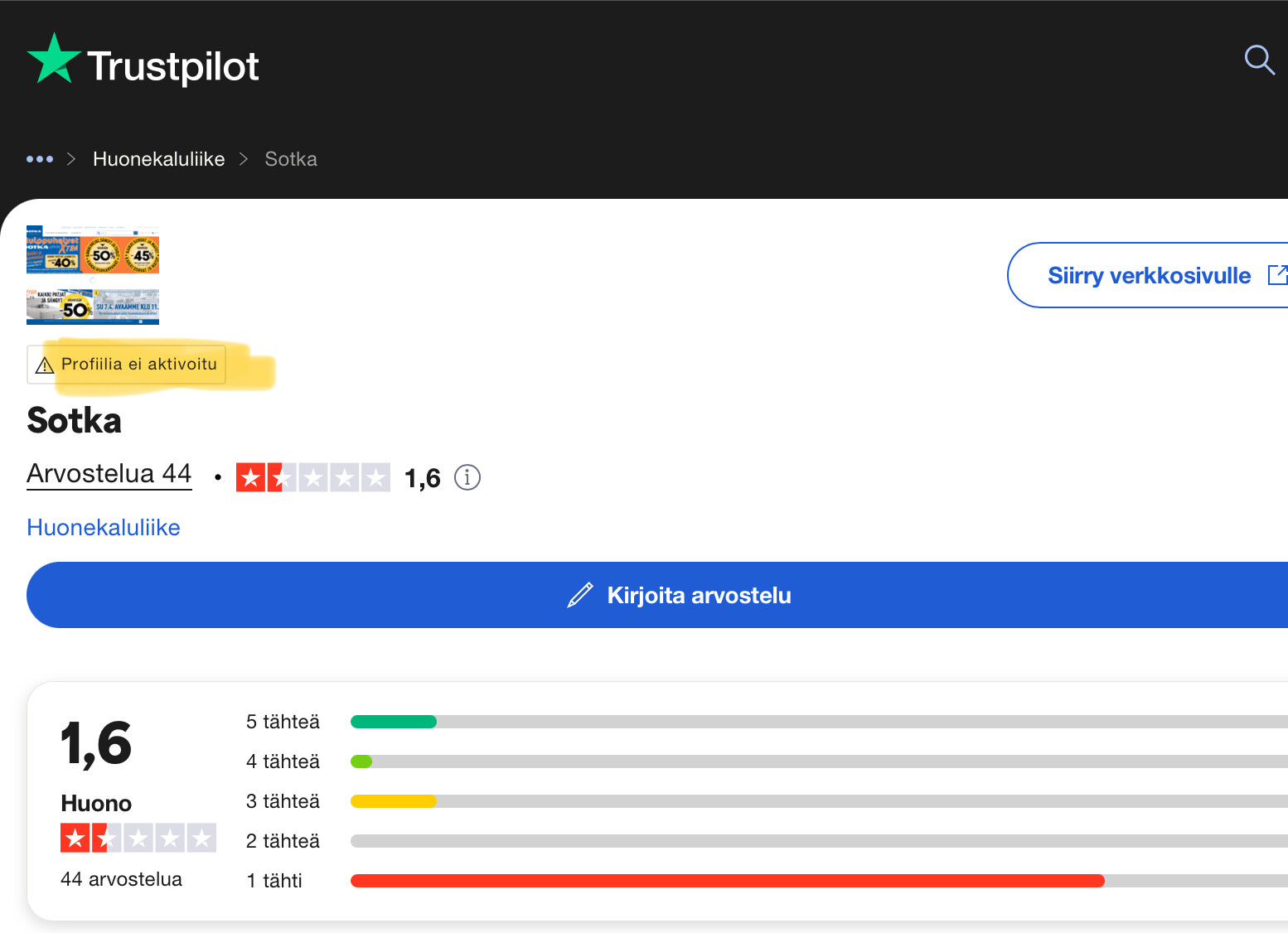Click the external link icon beside Siirry verkkosivulle
This screenshot has width=1288, height=933.
(x=1277, y=275)
